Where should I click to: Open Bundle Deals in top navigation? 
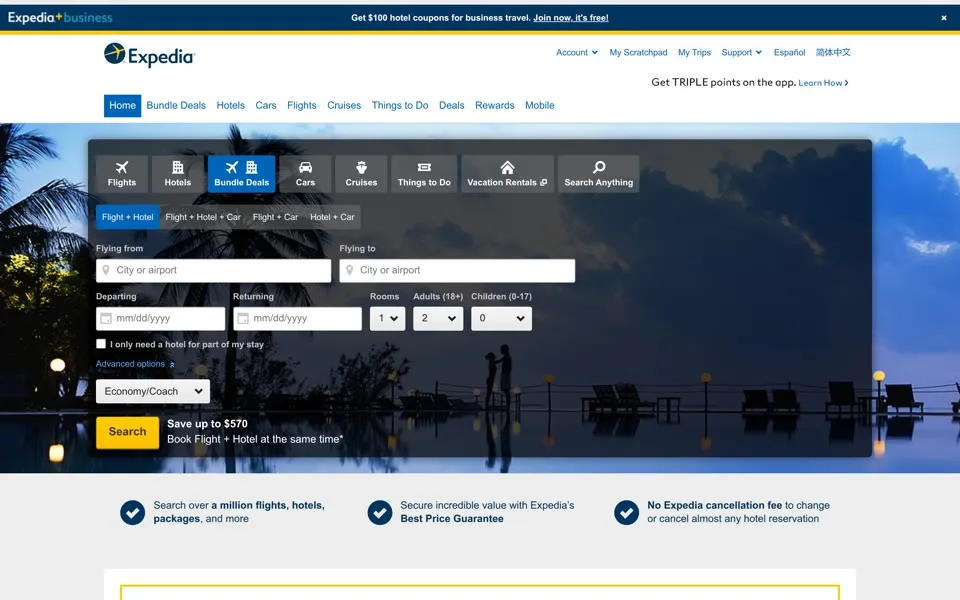click(x=176, y=105)
